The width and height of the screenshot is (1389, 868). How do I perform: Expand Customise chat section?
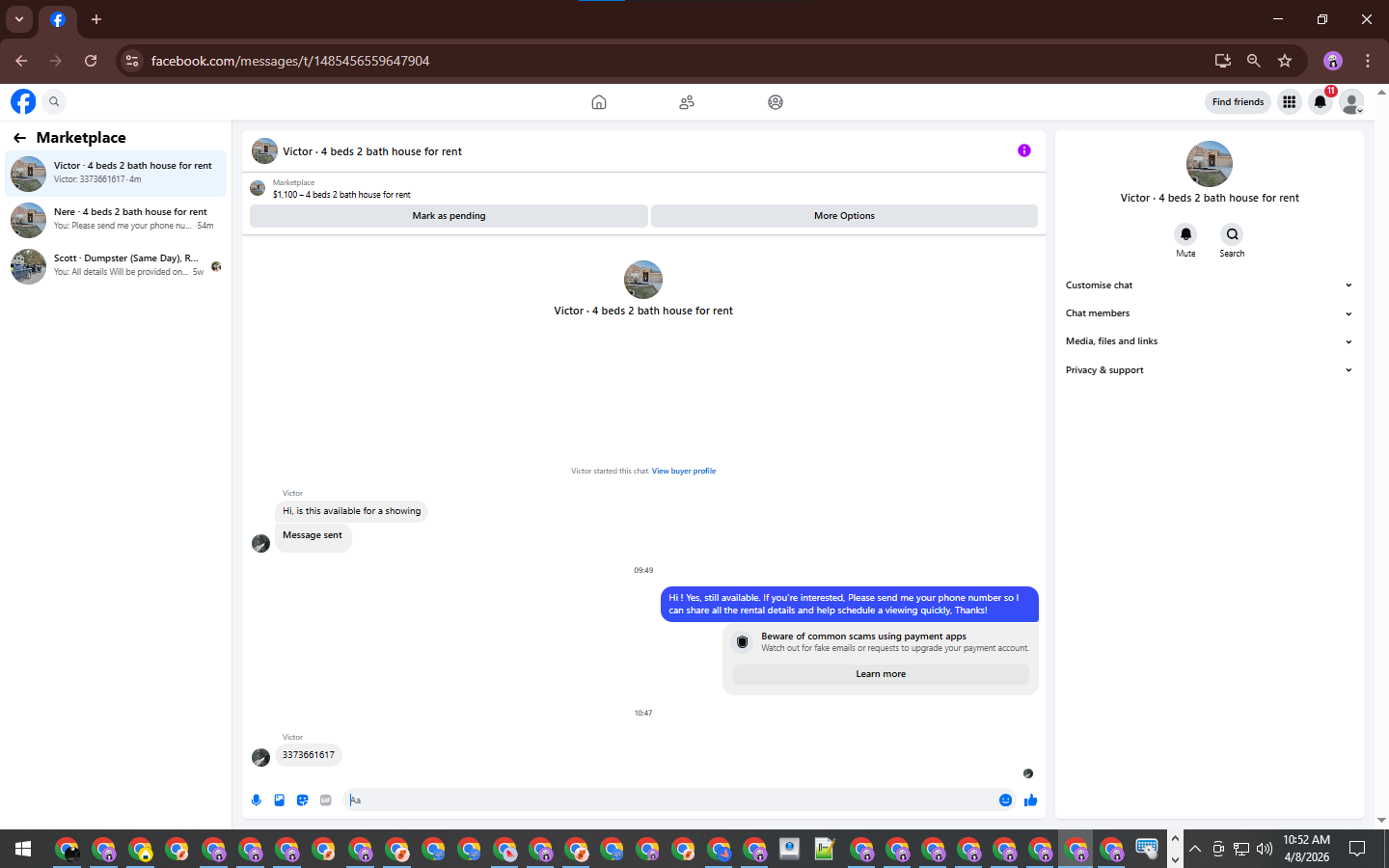[x=1209, y=285]
